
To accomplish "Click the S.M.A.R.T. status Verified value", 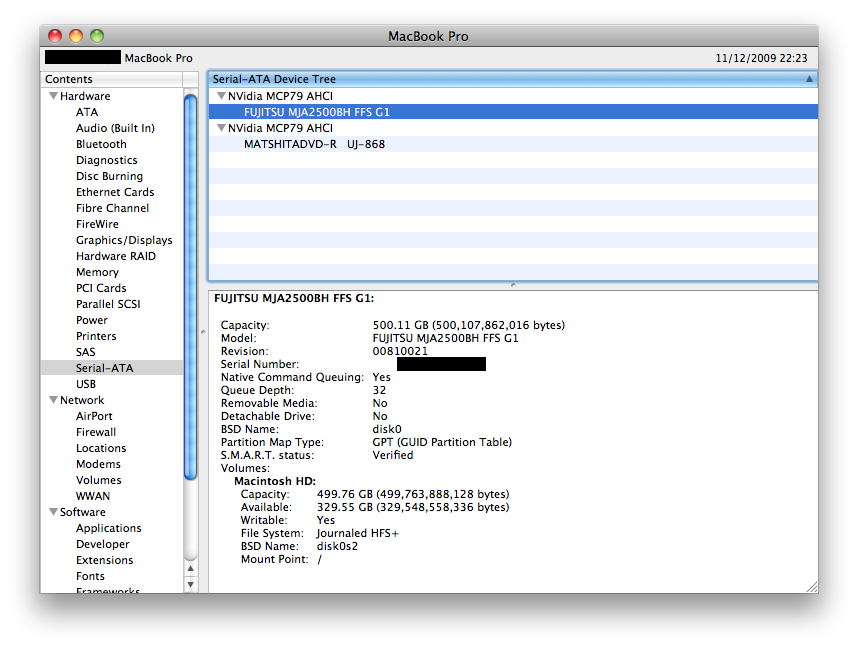I will pos(393,455).
